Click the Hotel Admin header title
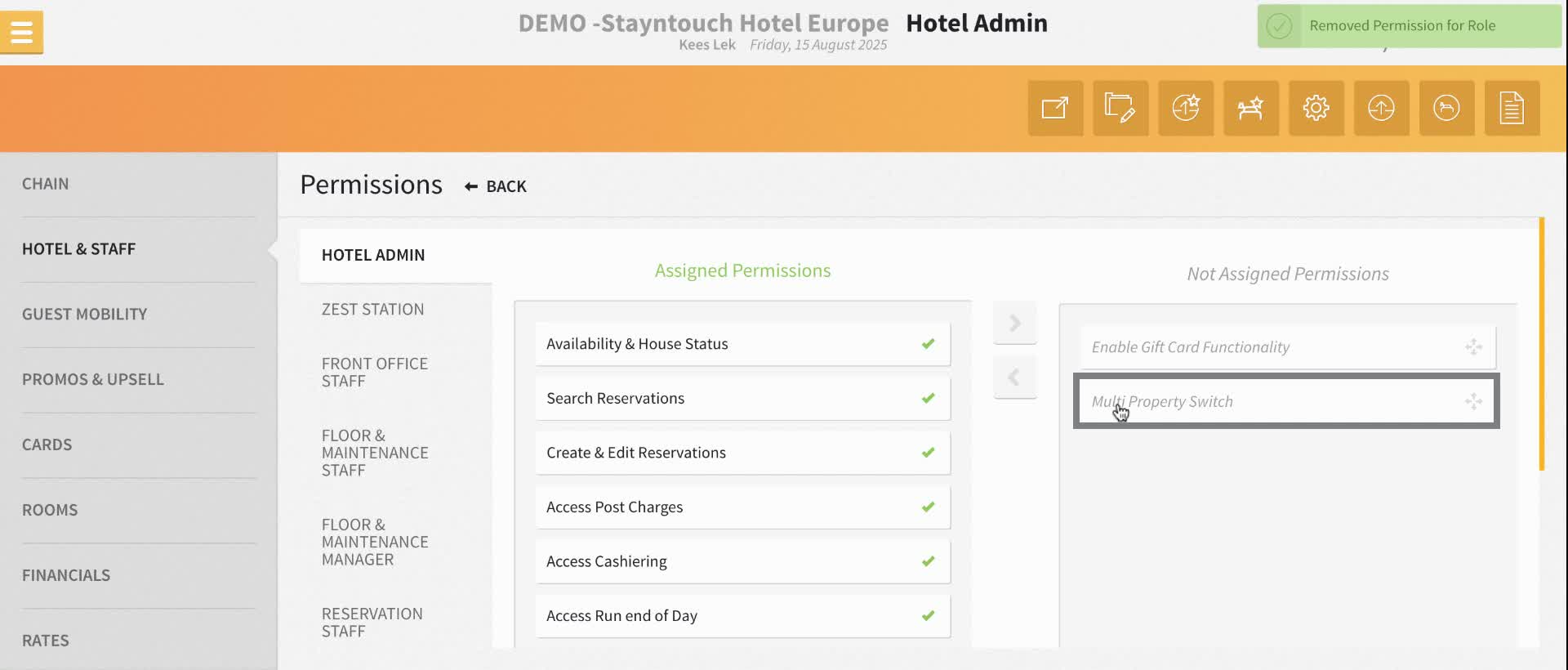 coord(977,23)
